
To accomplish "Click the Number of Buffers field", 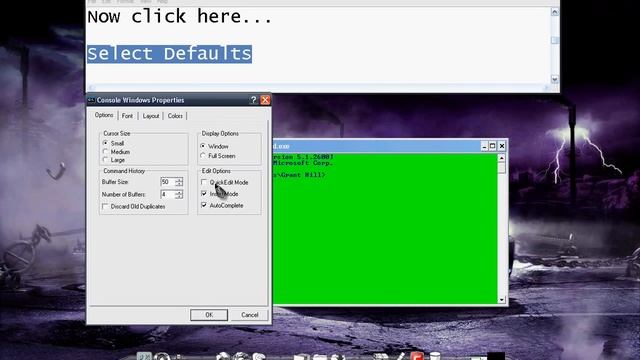I will [167, 195].
